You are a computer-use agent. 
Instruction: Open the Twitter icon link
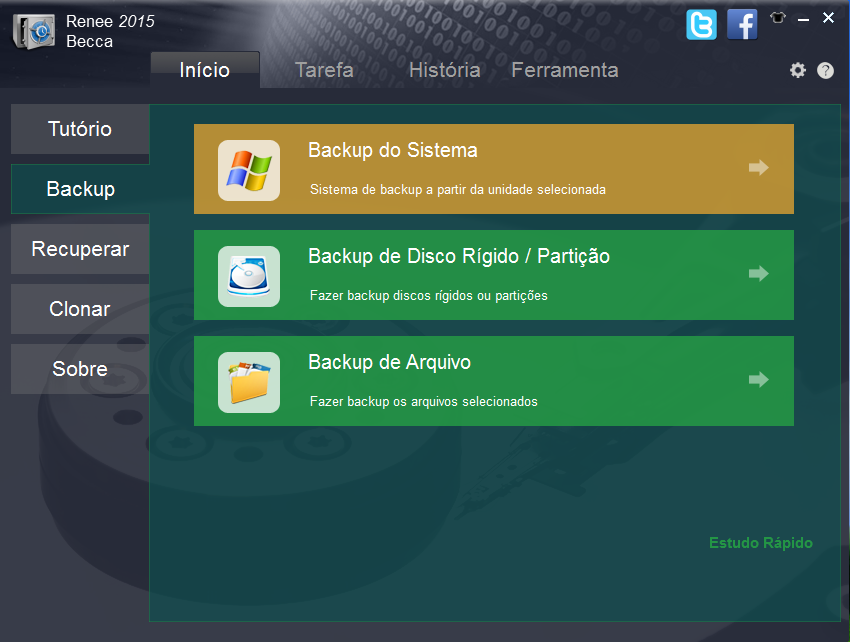pos(701,24)
